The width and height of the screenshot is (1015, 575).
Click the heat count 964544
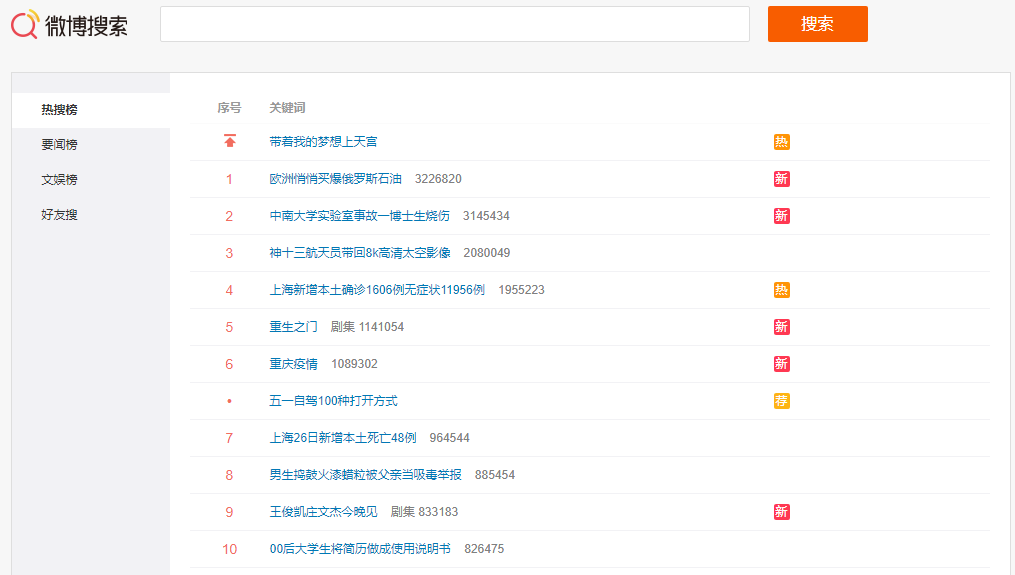tap(449, 438)
